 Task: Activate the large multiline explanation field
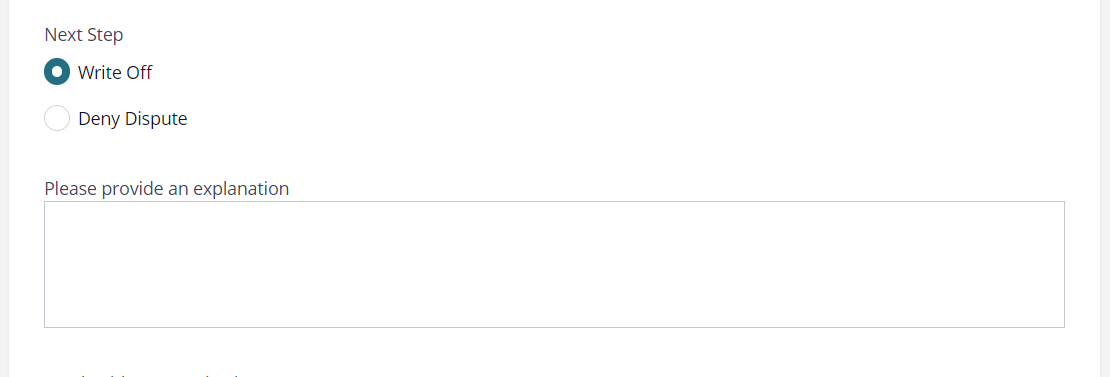point(554,265)
